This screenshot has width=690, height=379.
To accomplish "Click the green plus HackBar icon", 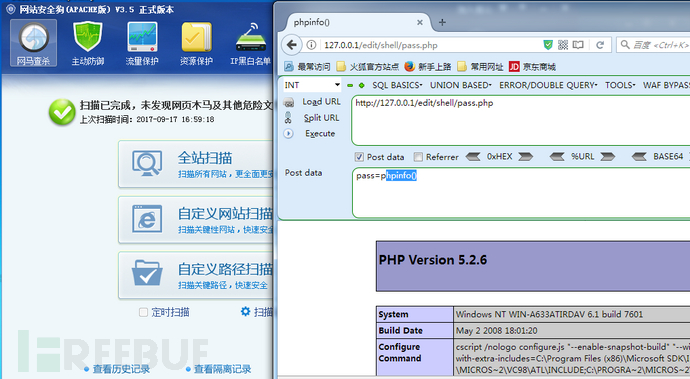I will 362,85.
